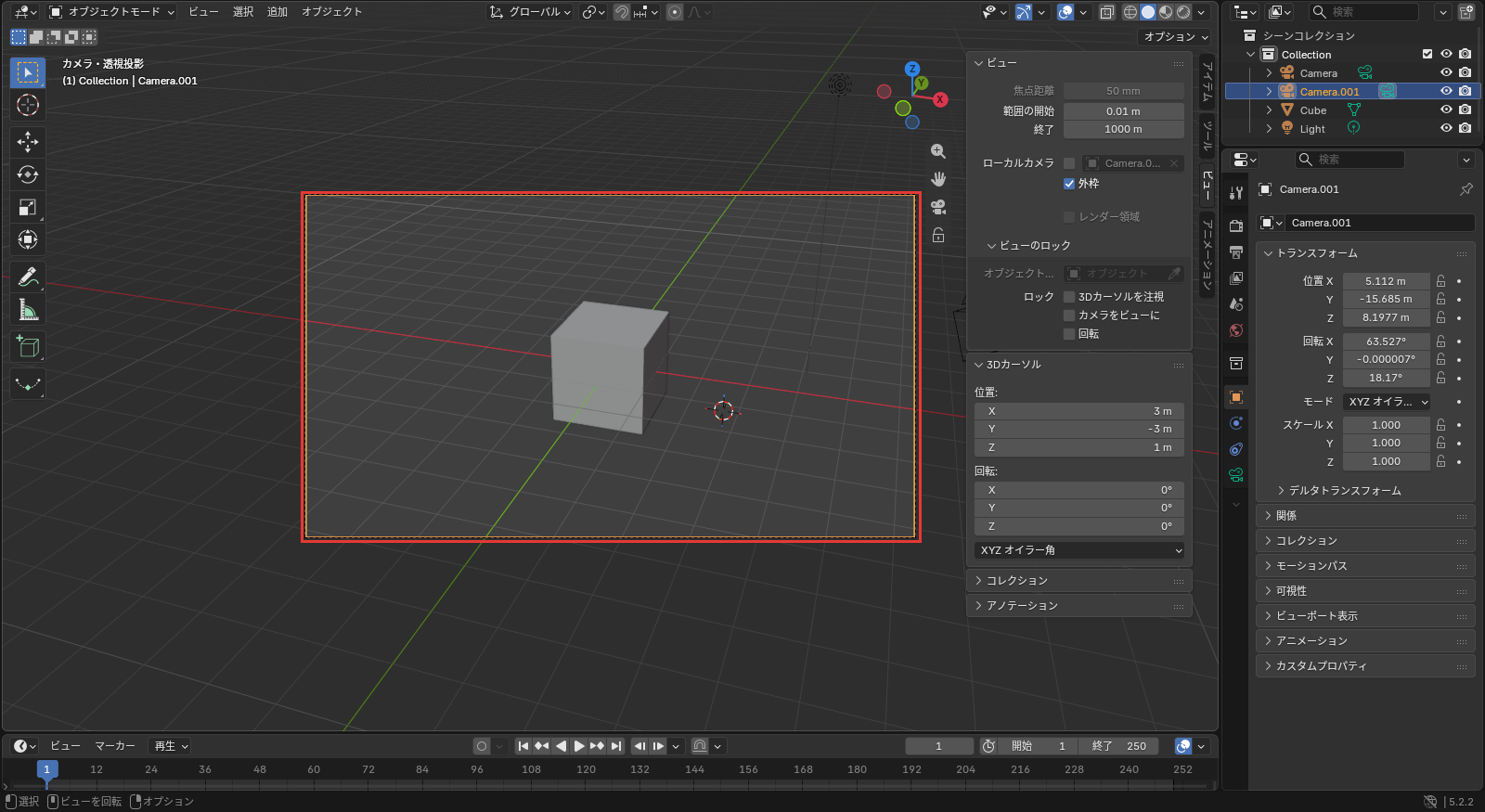The width and height of the screenshot is (1485, 812).
Task: Click the pan view hand icon
Action: pos(938,179)
